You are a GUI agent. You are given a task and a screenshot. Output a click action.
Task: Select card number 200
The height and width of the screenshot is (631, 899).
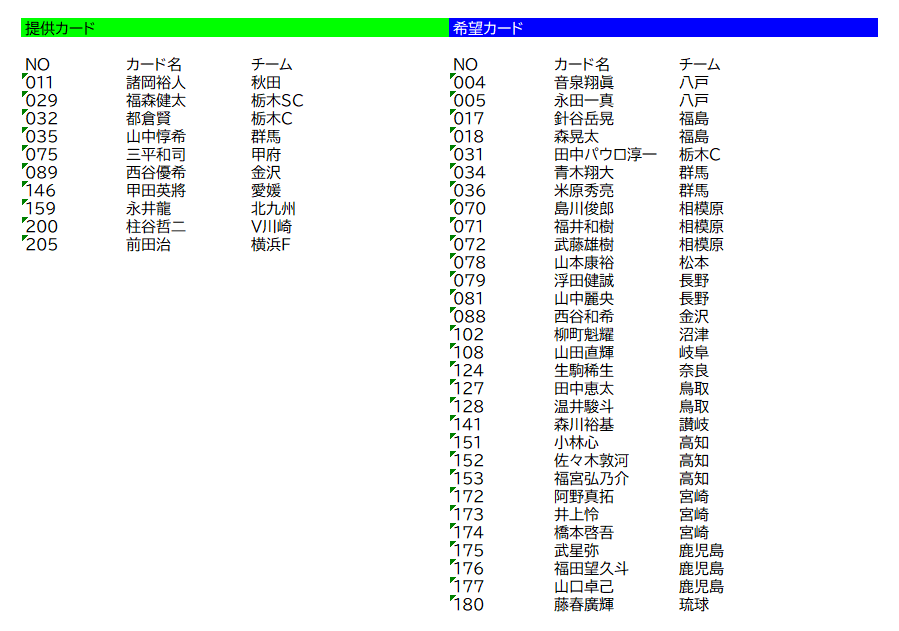(41, 226)
